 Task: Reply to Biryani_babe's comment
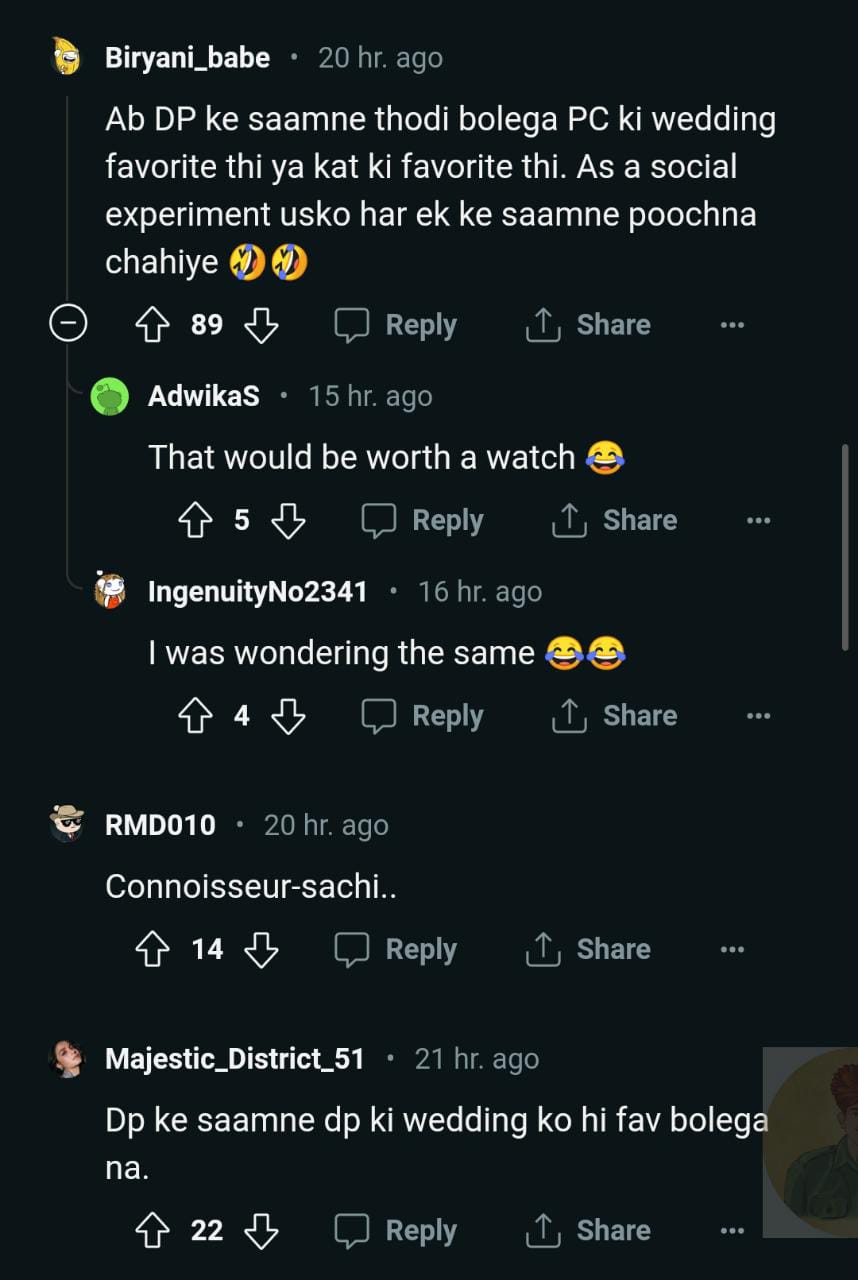396,325
